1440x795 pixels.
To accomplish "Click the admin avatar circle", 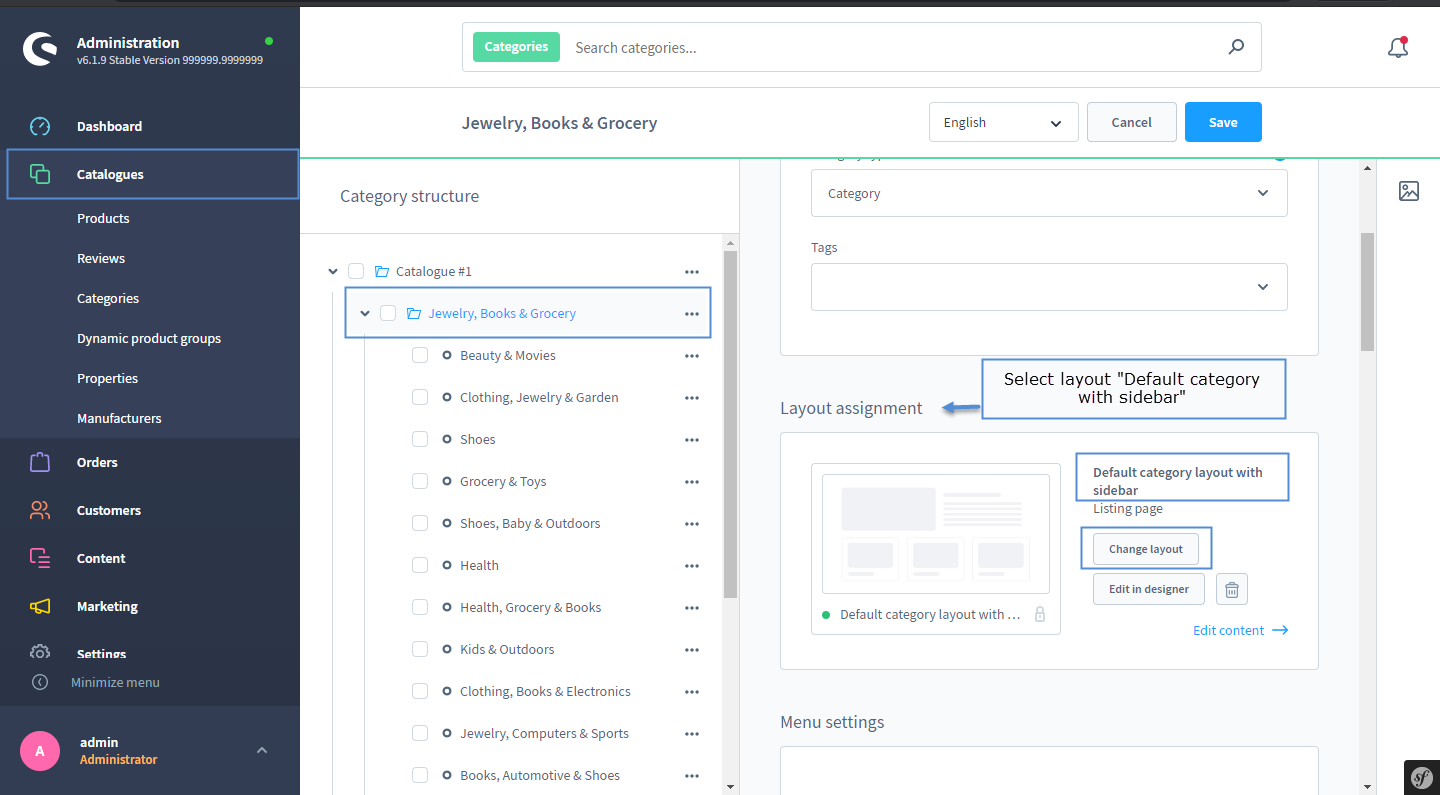I will [x=40, y=751].
